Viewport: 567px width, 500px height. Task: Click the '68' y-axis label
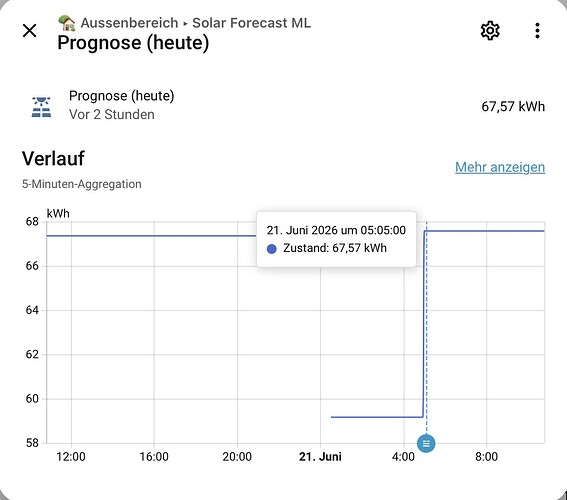32,222
